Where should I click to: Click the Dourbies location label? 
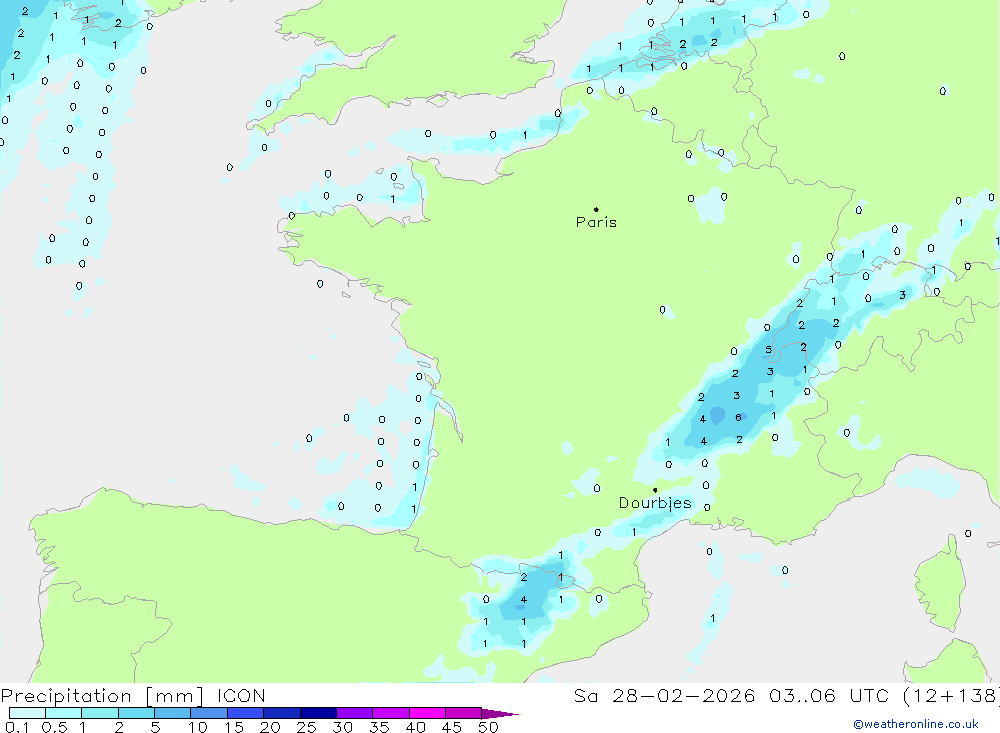[655, 503]
